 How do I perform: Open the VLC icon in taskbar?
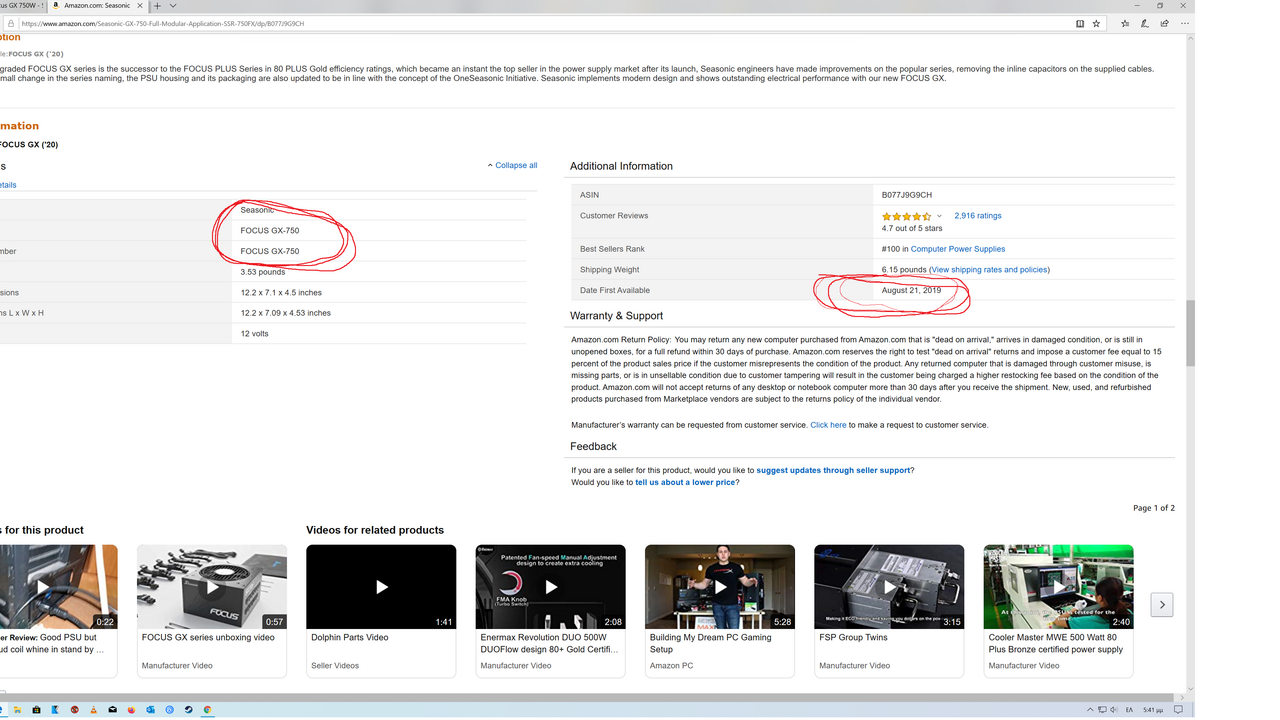click(x=93, y=710)
